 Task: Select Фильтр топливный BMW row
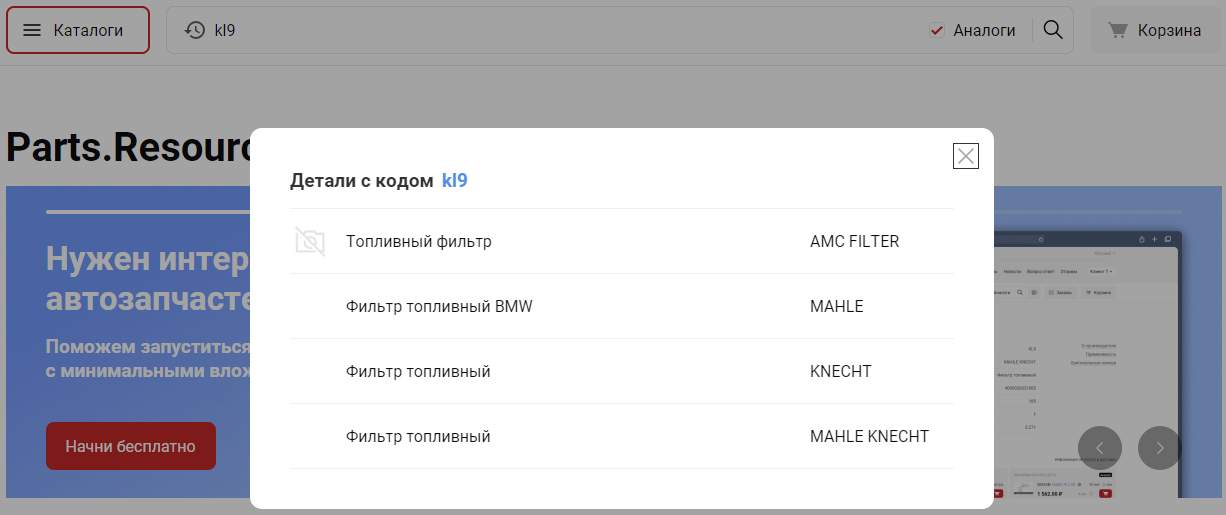point(621,306)
